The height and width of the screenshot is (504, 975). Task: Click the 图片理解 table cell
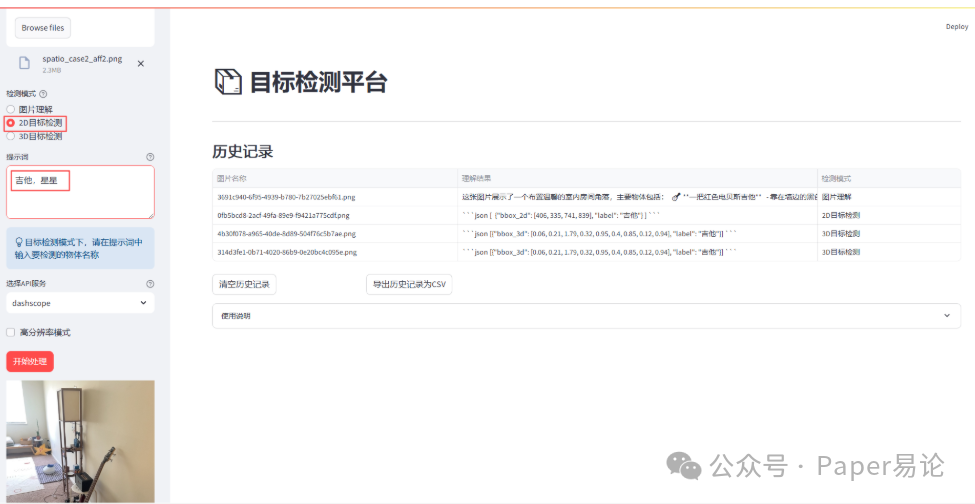click(x=889, y=197)
